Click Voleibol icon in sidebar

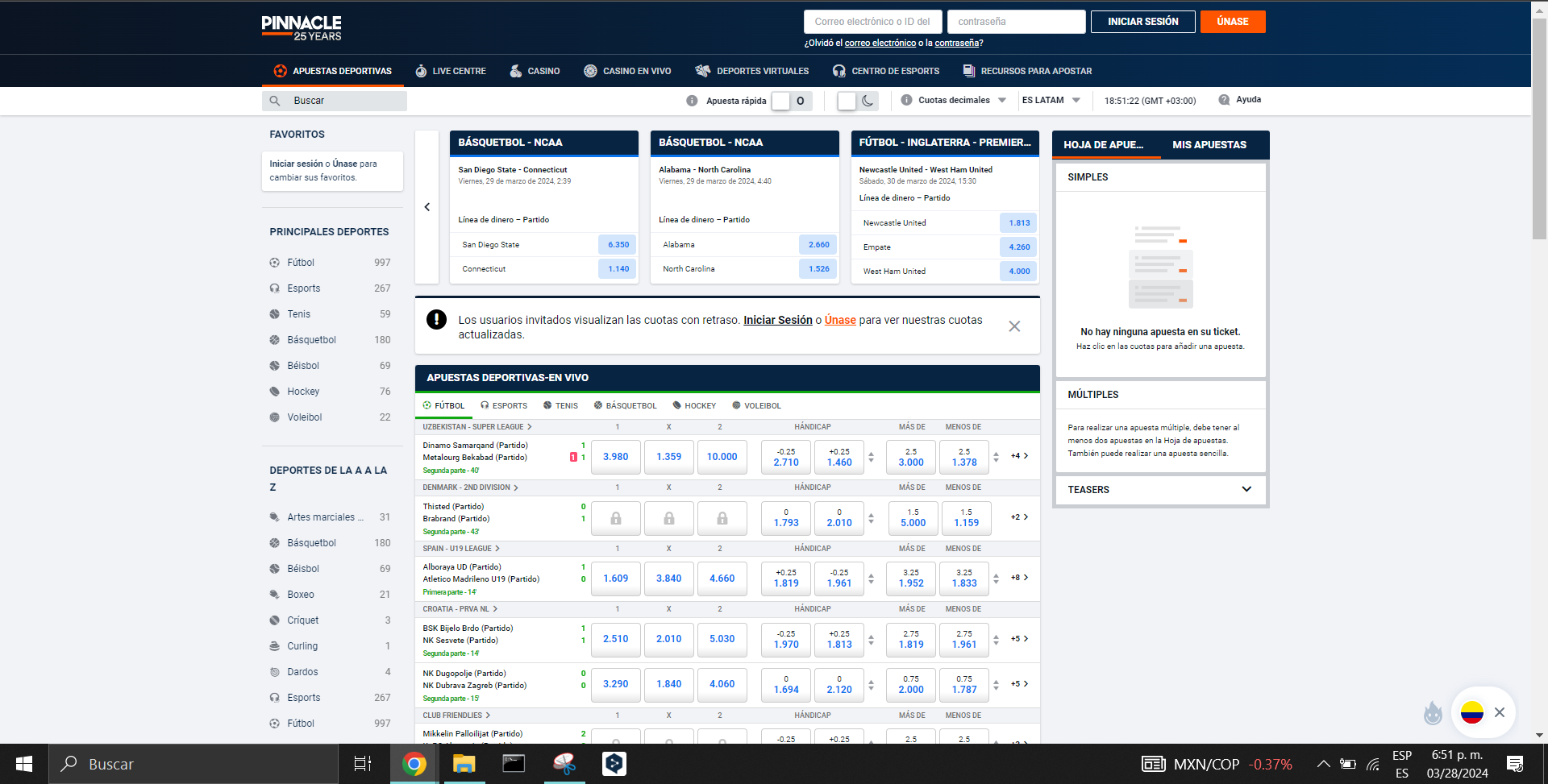[275, 417]
